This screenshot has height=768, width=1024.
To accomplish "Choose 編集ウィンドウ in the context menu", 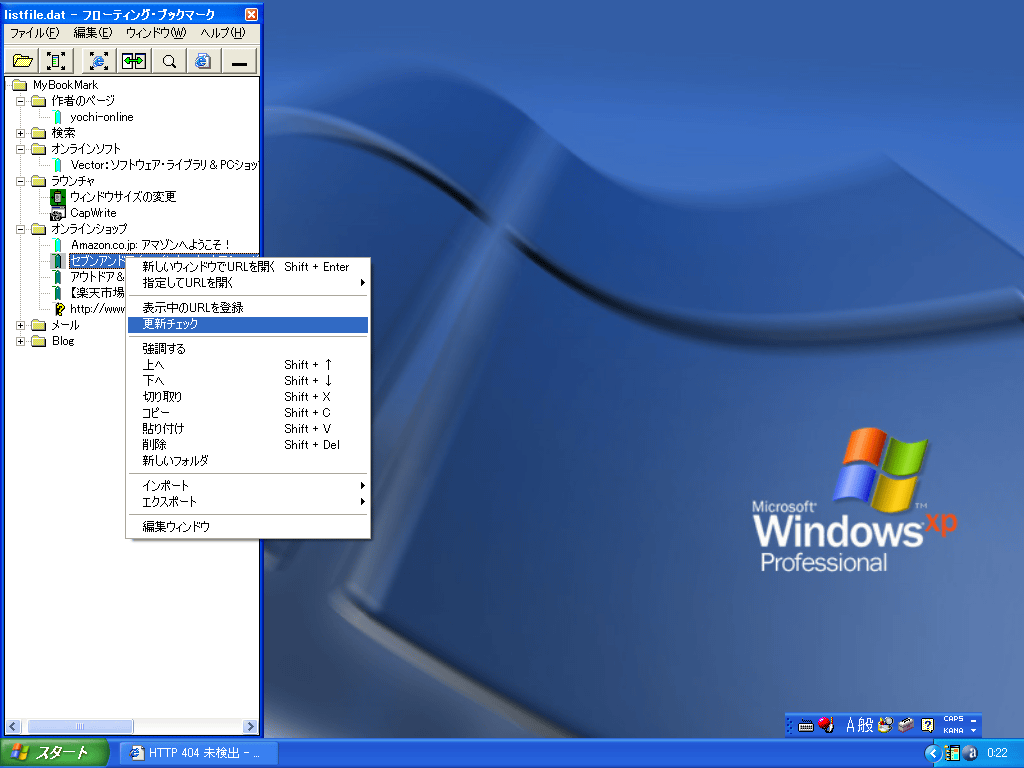I will point(248,526).
